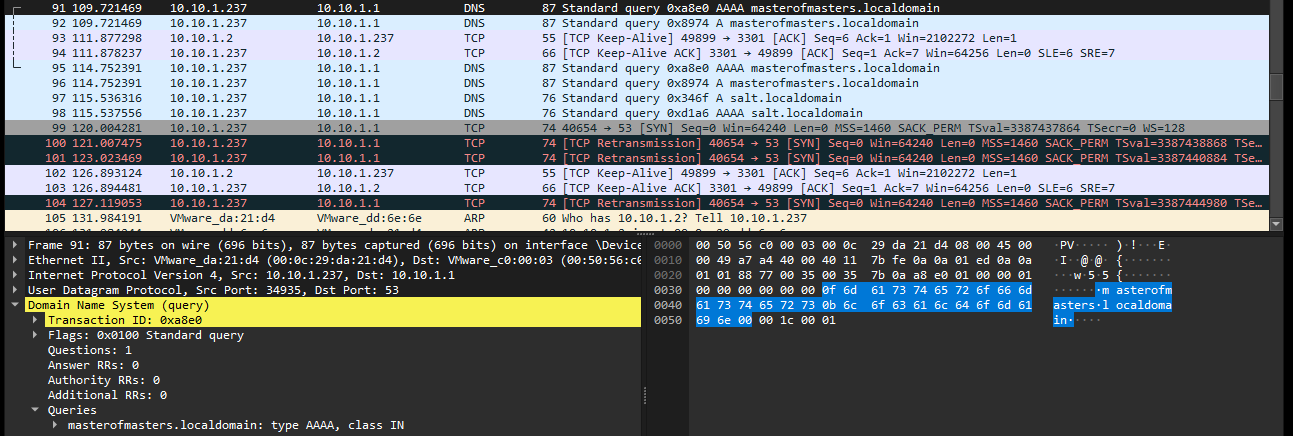Expand the Transaction ID 0xa8e0 field
1293x436 pixels.
[x=36, y=320]
